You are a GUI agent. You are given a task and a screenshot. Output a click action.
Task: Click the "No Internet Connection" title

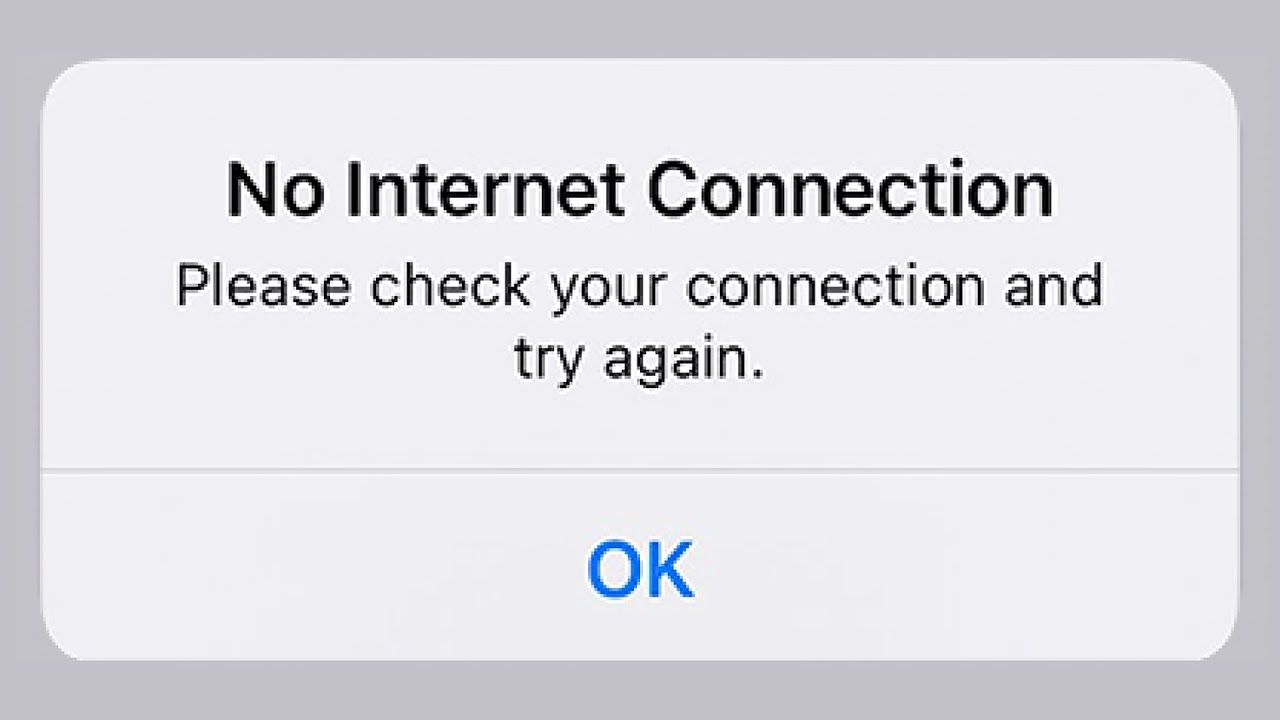[640, 191]
